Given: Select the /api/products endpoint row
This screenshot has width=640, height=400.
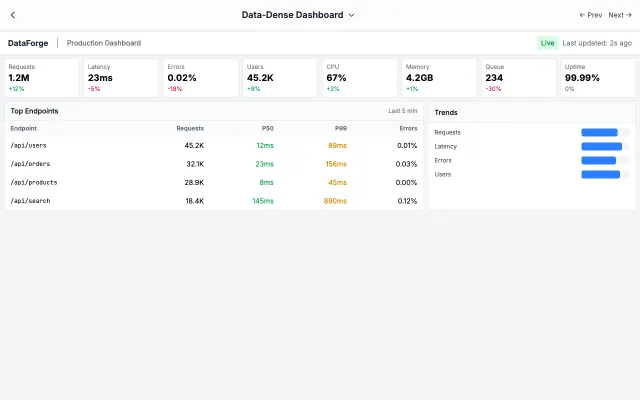Looking at the screenshot, I should point(214,182).
